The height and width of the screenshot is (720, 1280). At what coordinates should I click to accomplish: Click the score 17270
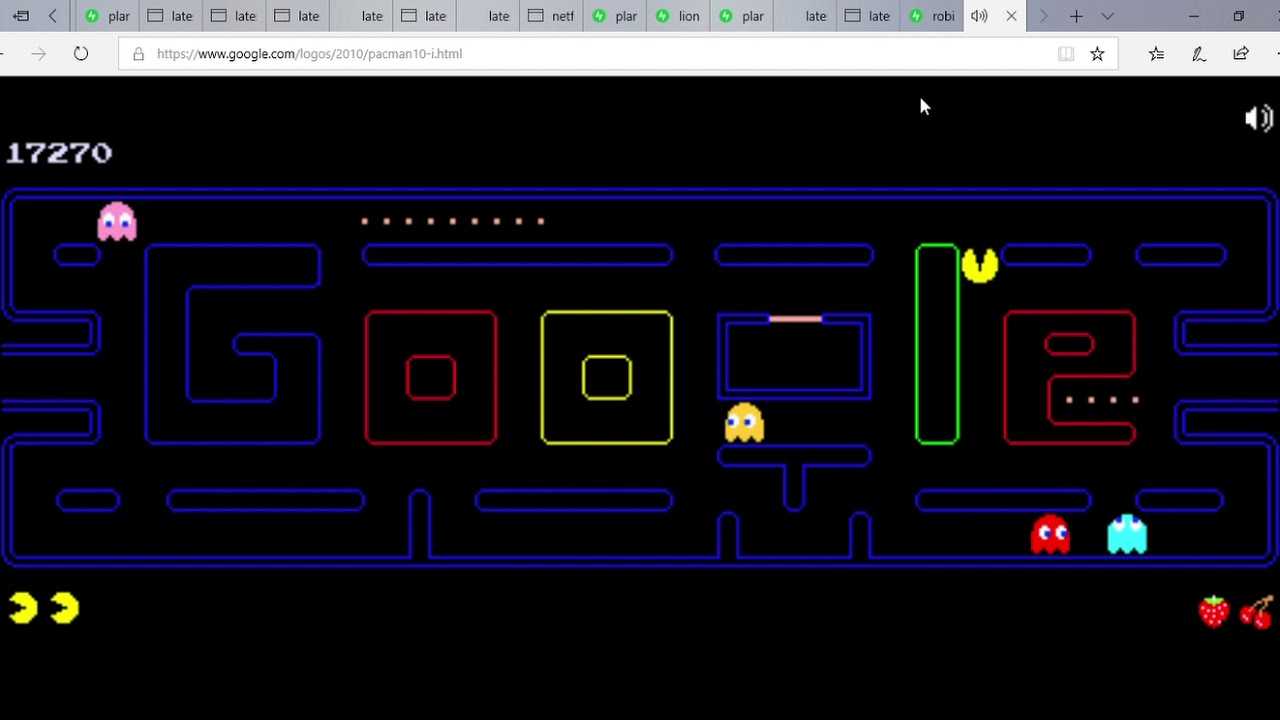[59, 153]
